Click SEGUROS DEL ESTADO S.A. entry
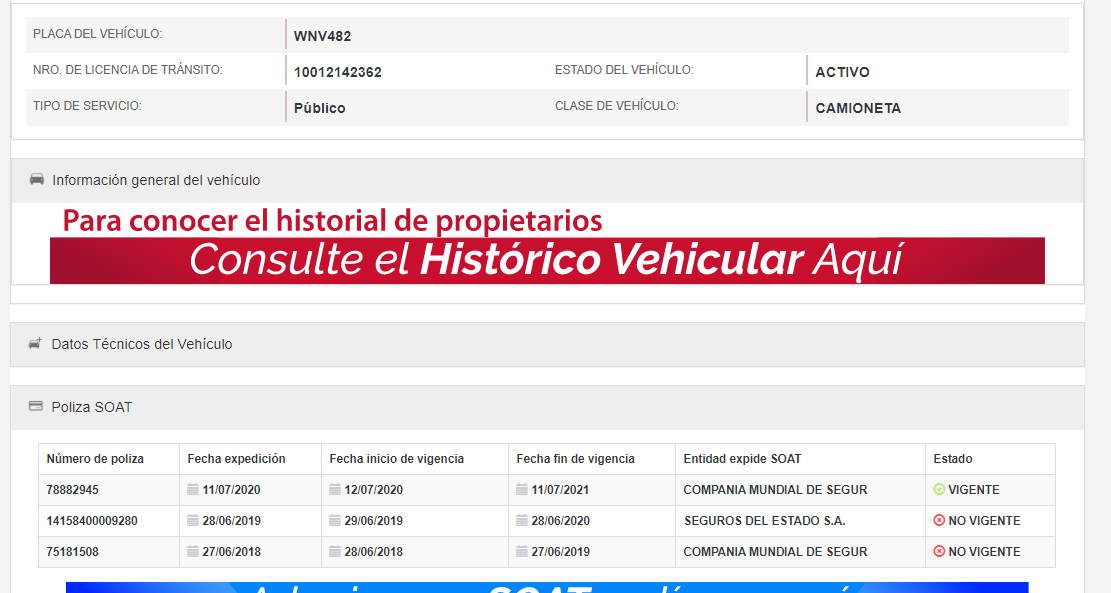This screenshot has width=1111, height=593. (764, 521)
